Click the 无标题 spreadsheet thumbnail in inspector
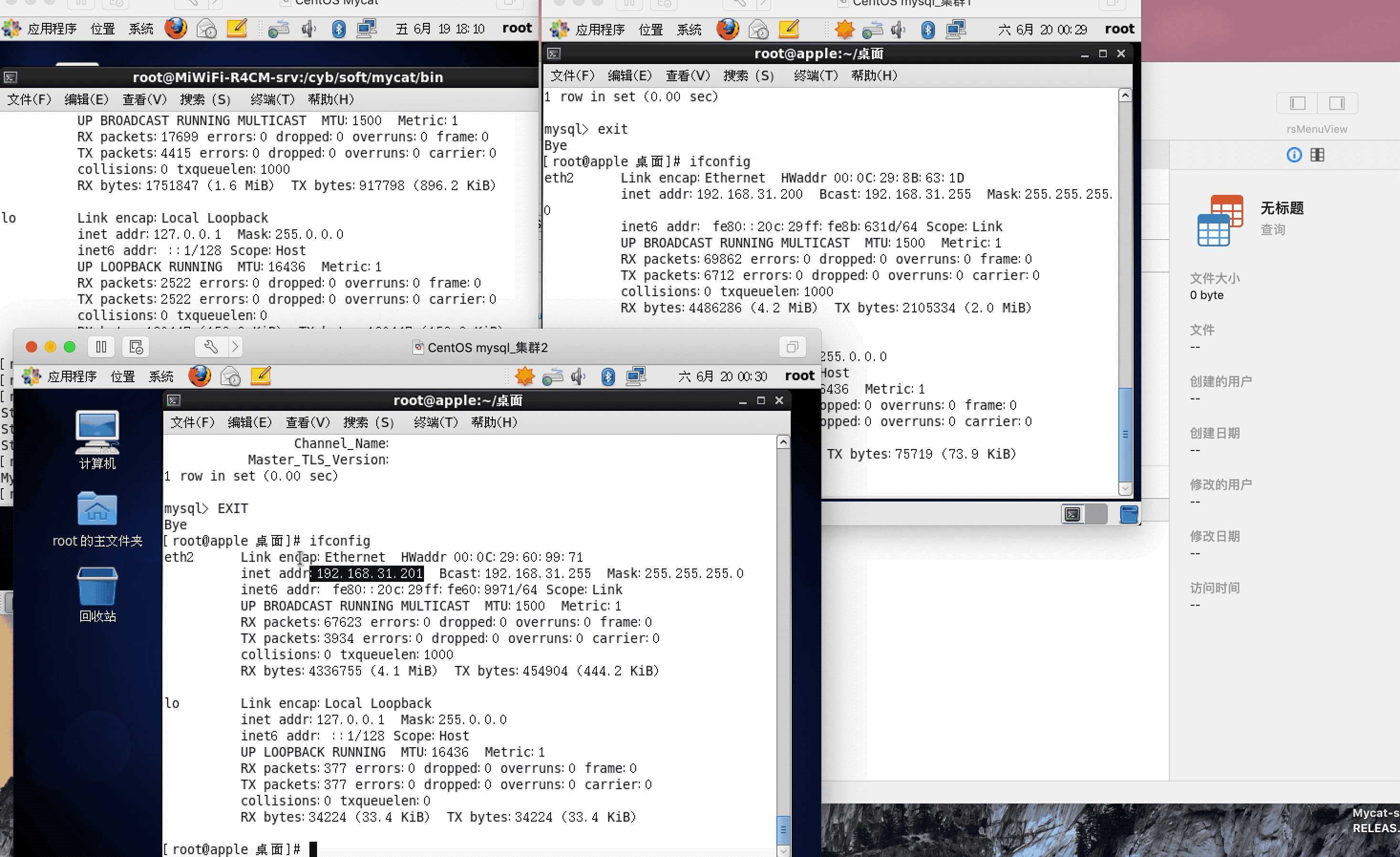 point(1220,221)
